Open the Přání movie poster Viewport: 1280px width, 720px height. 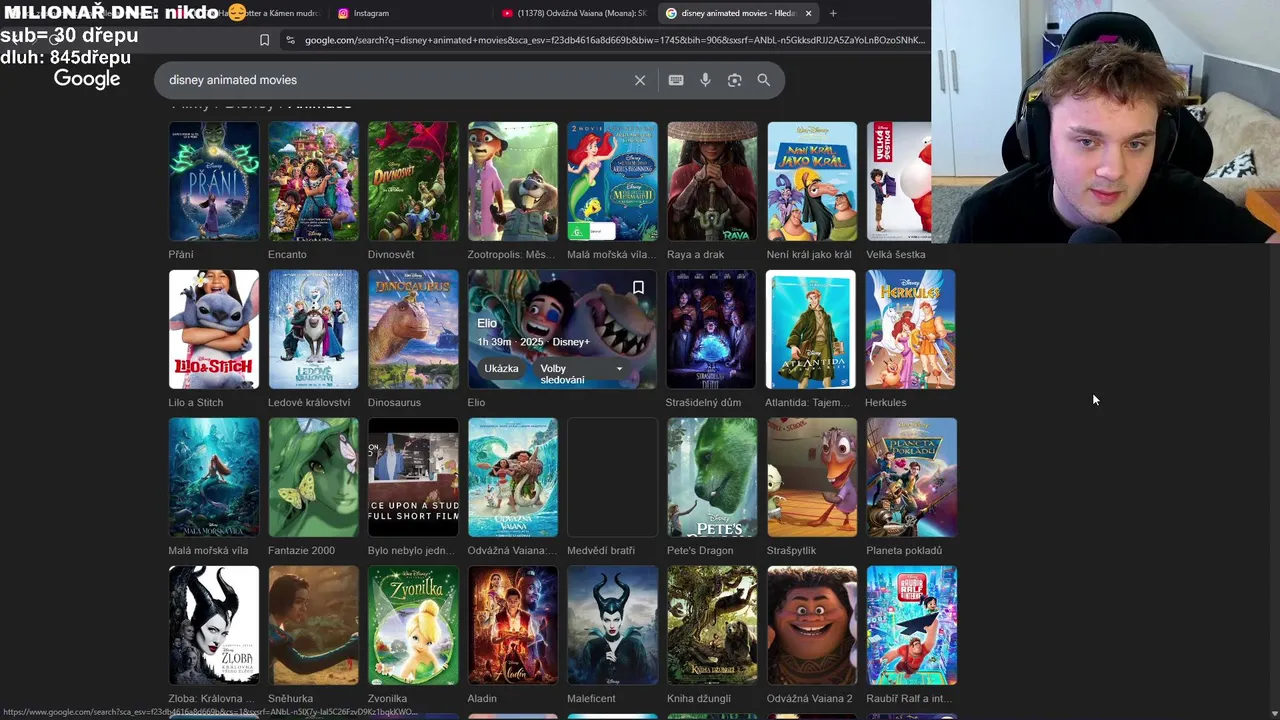(214, 181)
